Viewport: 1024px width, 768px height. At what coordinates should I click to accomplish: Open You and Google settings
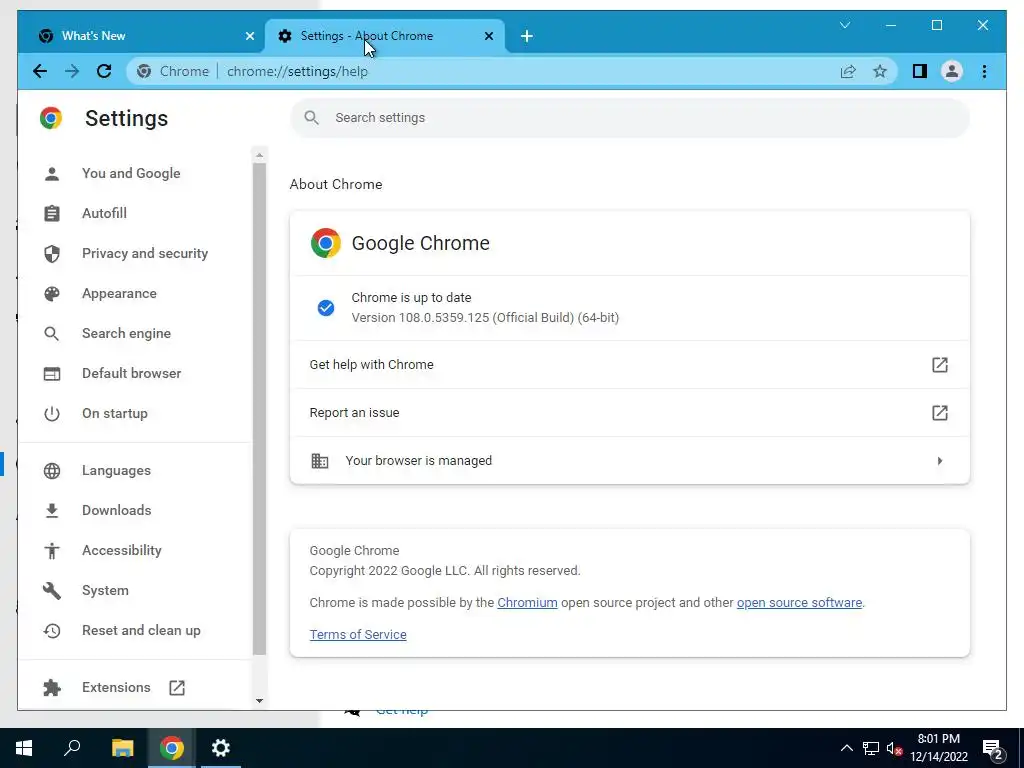(131, 173)
